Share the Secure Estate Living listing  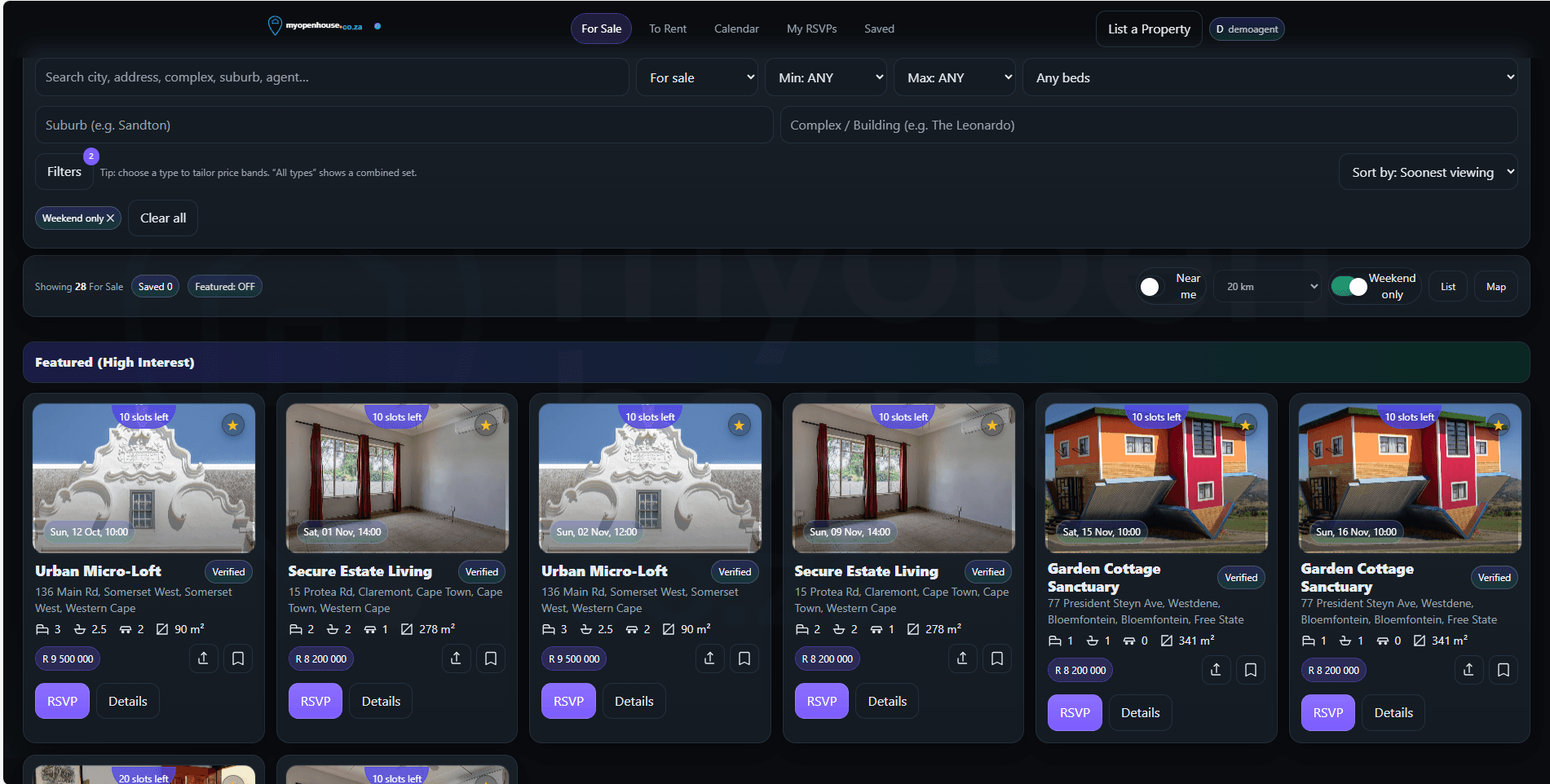click(x=457, y=658)
